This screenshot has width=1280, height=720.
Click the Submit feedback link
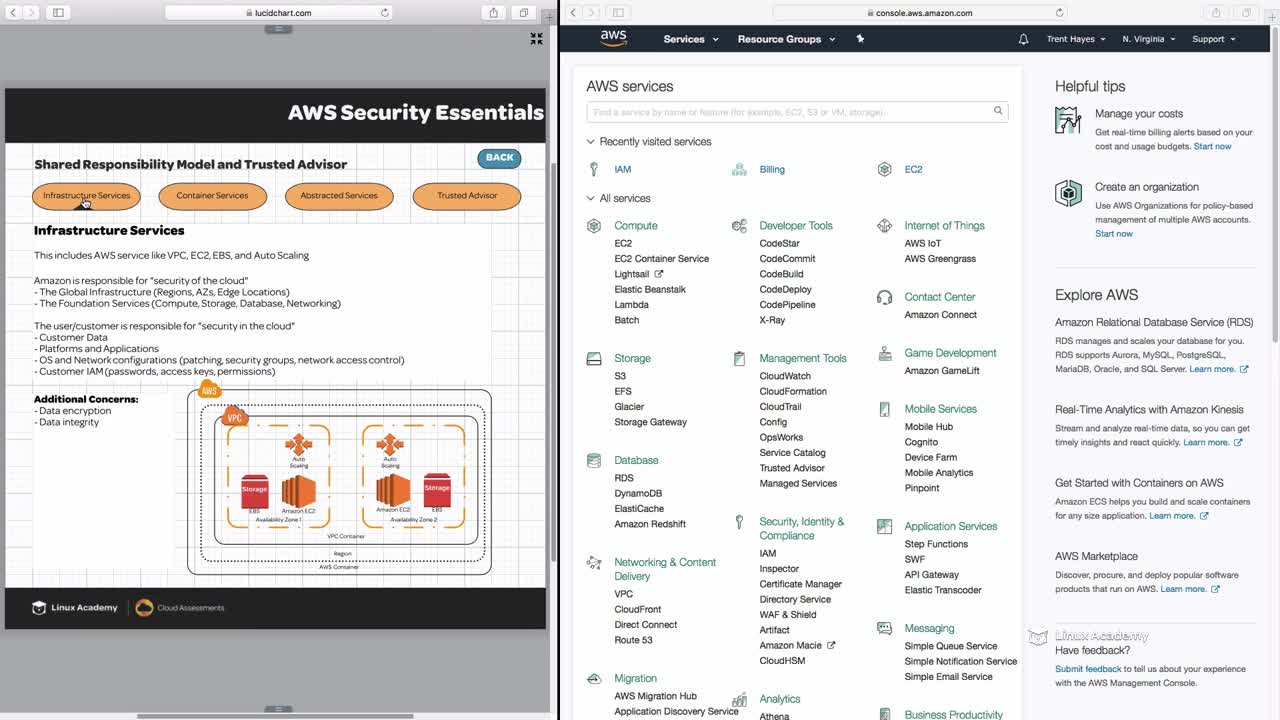(x=1088, y=669)
